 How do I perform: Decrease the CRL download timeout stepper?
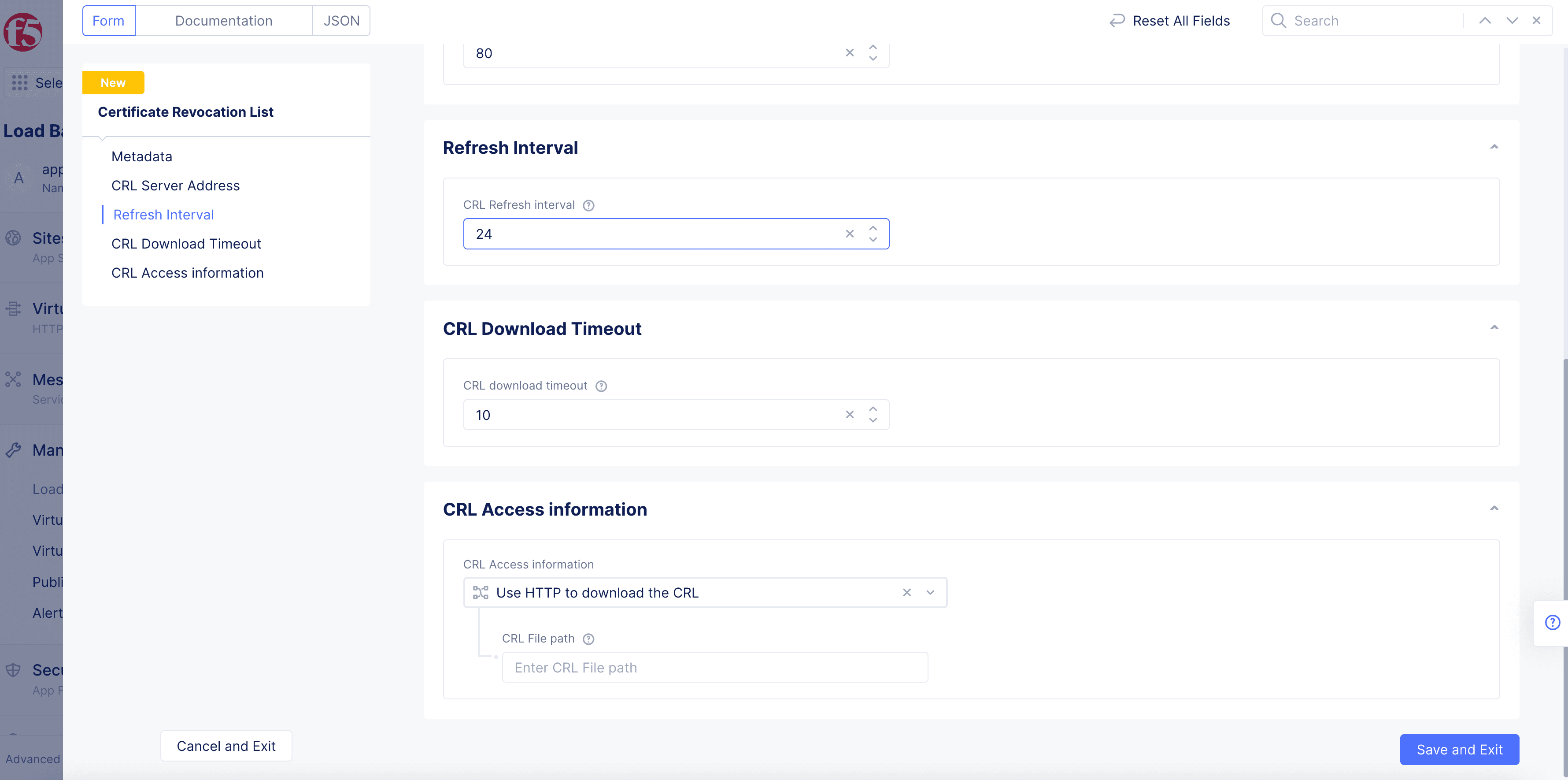click(x=873, y=421)
